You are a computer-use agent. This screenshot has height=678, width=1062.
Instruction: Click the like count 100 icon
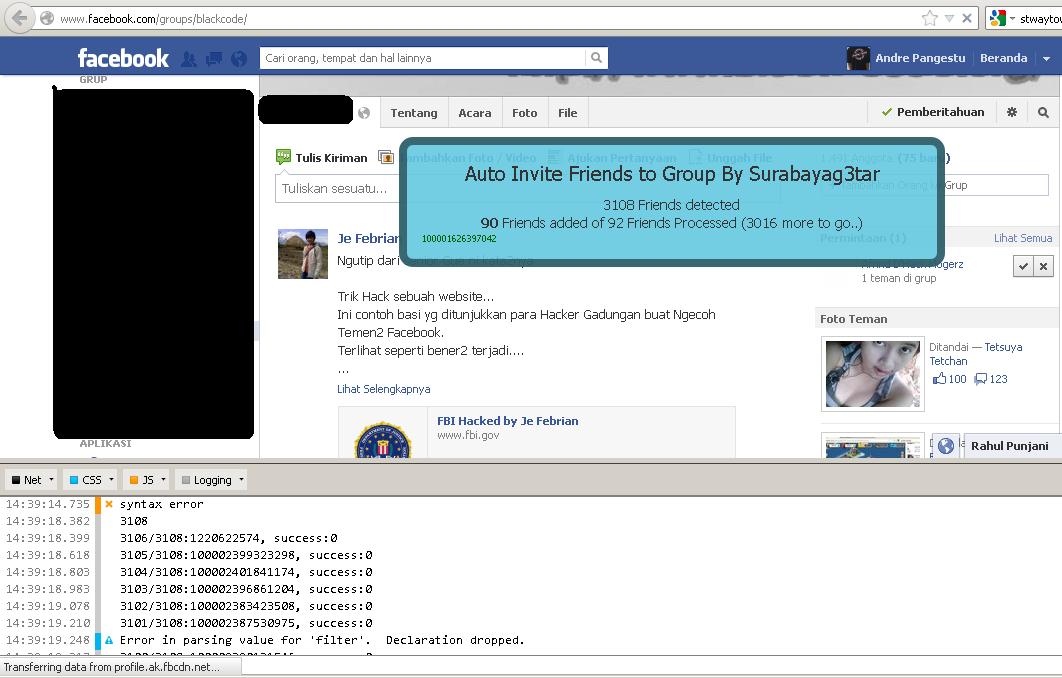coord(939,379)
